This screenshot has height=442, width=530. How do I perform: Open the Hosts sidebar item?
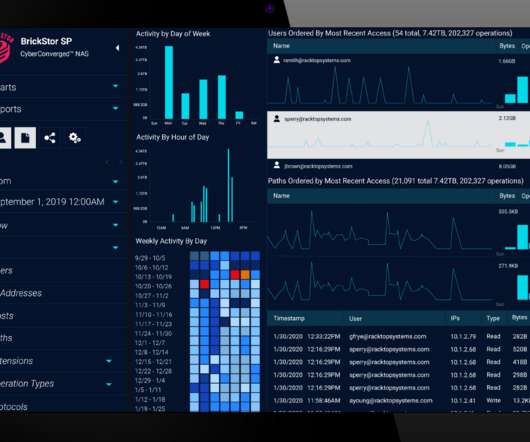(x=7, y=316)
